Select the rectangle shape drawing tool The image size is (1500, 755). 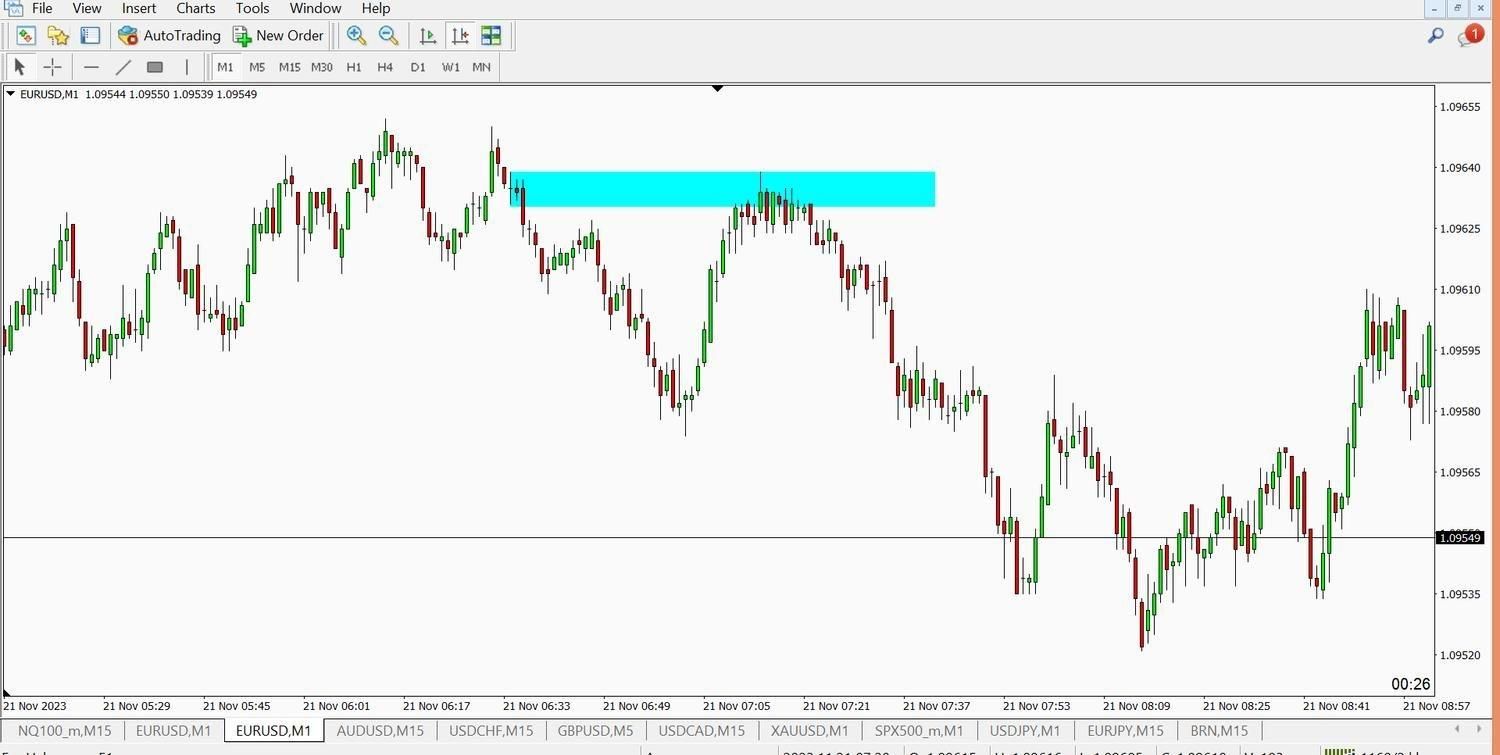[x=155, y=67]
